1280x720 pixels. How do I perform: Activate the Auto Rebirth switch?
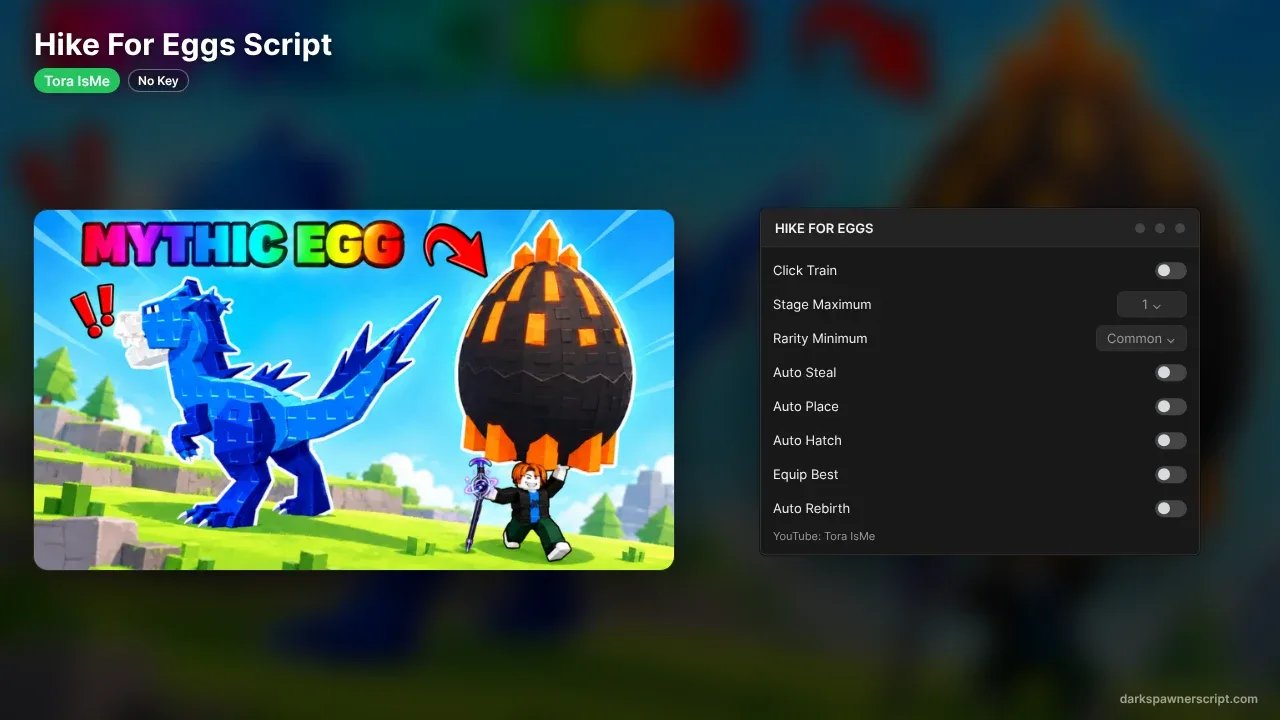[1171, 508]
